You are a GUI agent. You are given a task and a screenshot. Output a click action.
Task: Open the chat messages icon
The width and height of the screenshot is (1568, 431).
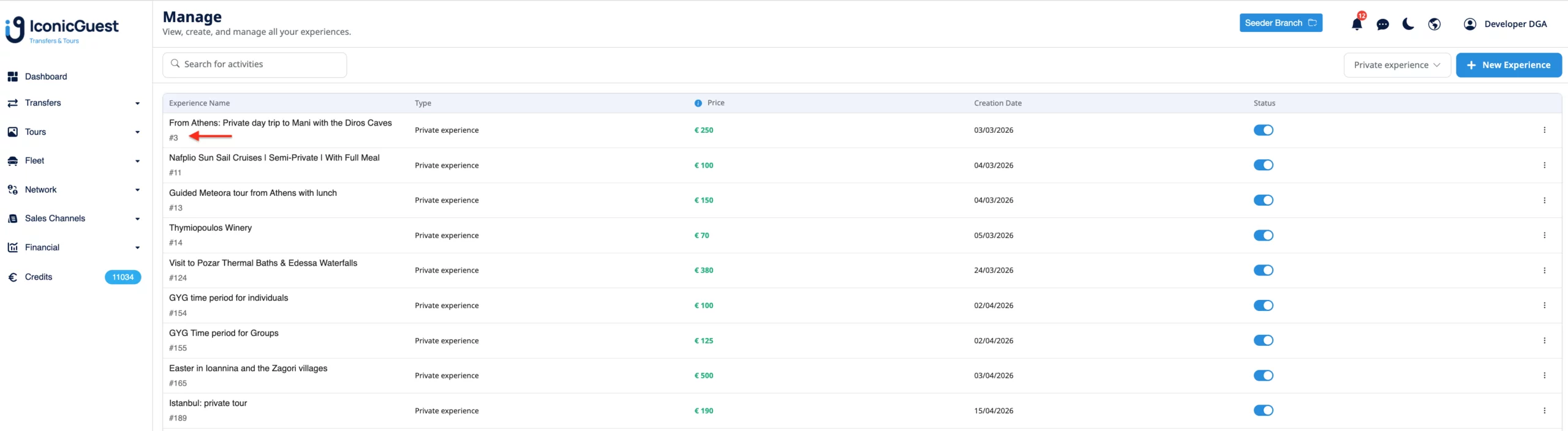(x=1382, y=24)
